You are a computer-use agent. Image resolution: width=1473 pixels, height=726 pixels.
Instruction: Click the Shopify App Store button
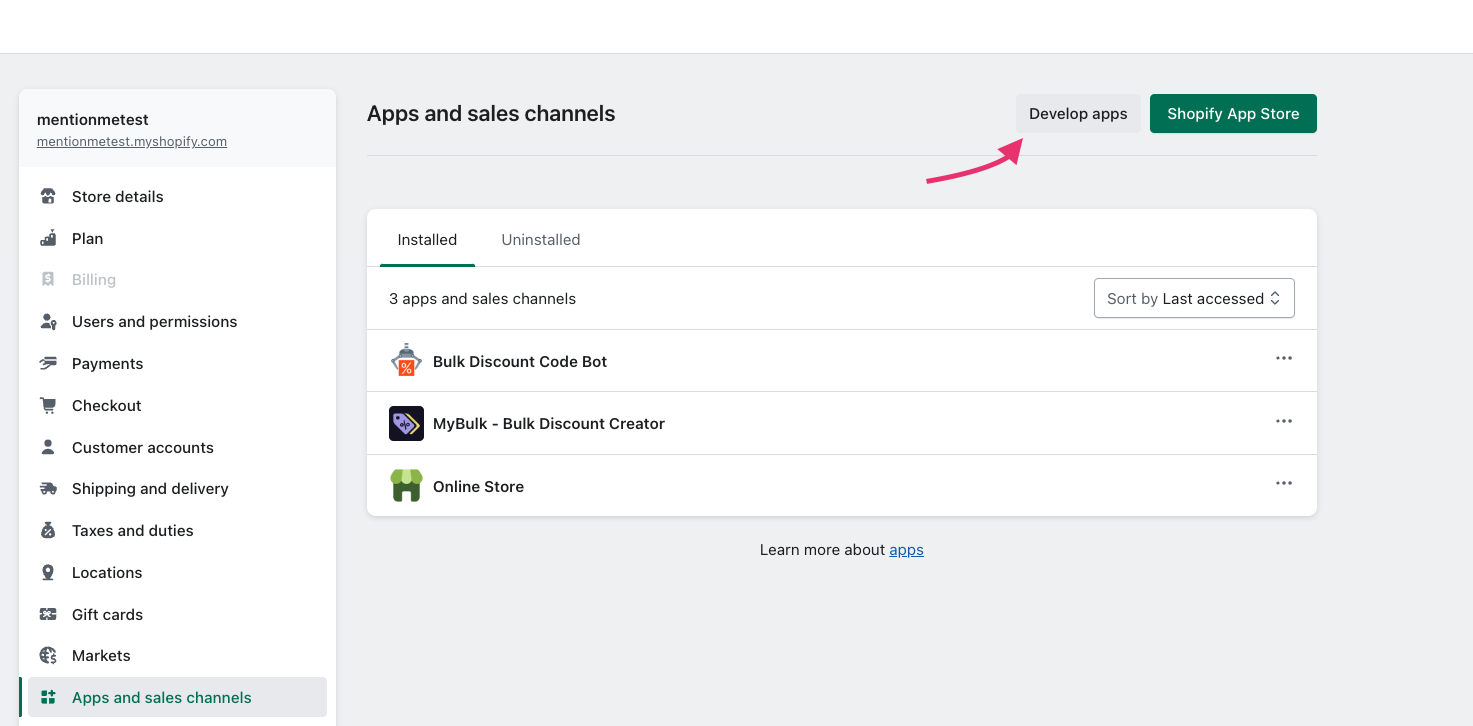[x=1233, y=113]
